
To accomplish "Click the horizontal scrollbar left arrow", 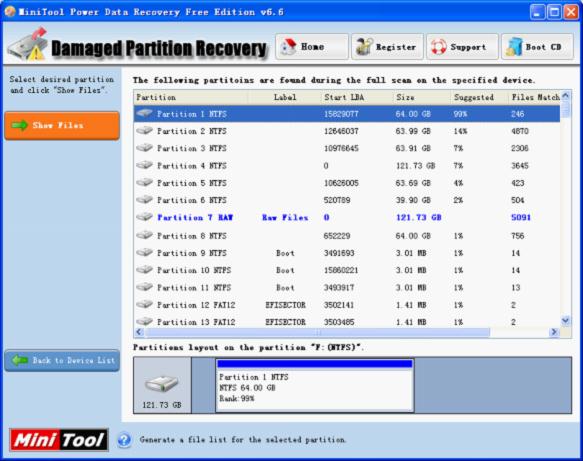I will pos(139,332).
